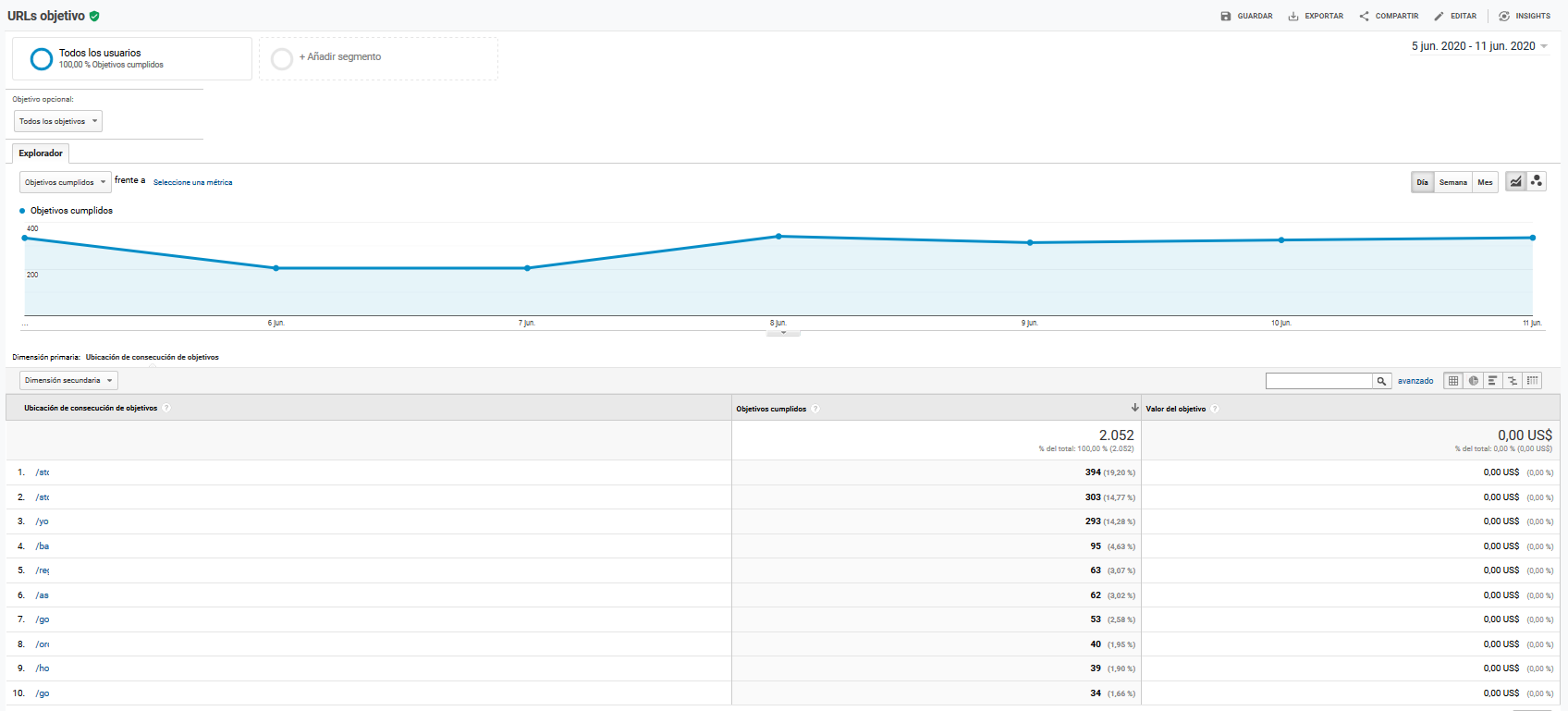This screenshot has width=1568, height=711.
Task: Switch to the pivot table view icon
Action: (x=1532, y=380)
